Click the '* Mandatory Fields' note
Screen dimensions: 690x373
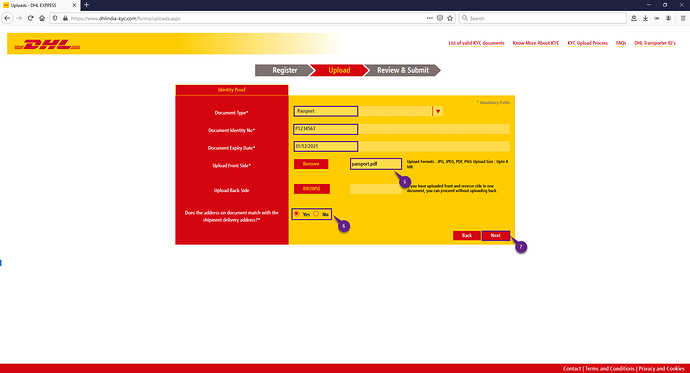click(x=493, y=102)
